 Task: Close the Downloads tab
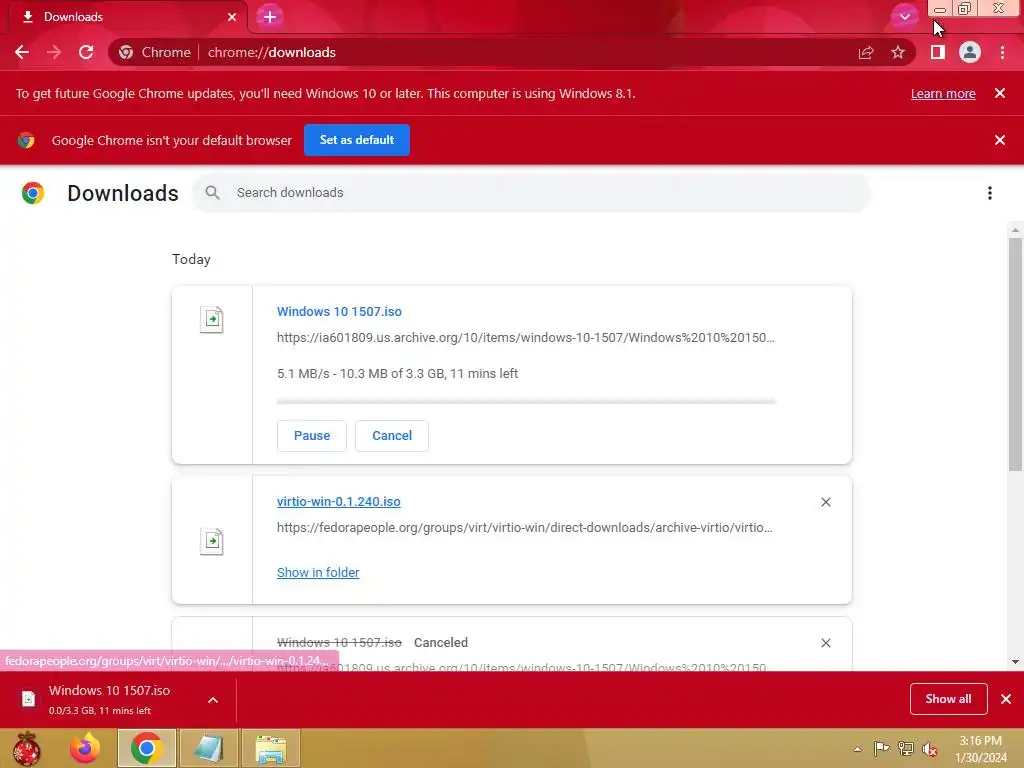coord(232,17)
